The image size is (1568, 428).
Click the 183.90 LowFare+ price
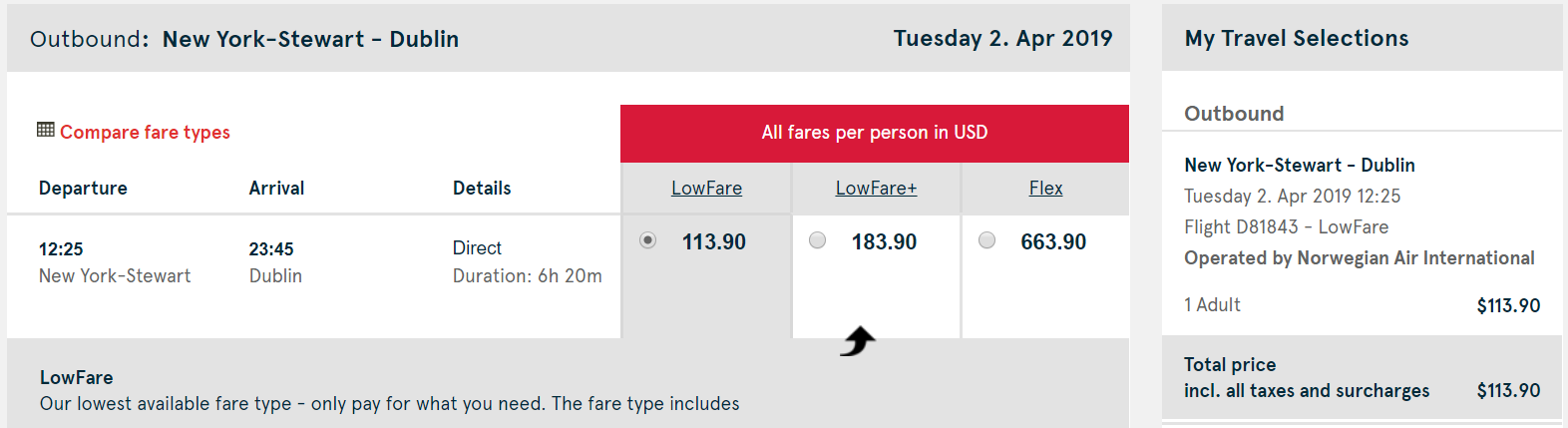tap(884, 242)
